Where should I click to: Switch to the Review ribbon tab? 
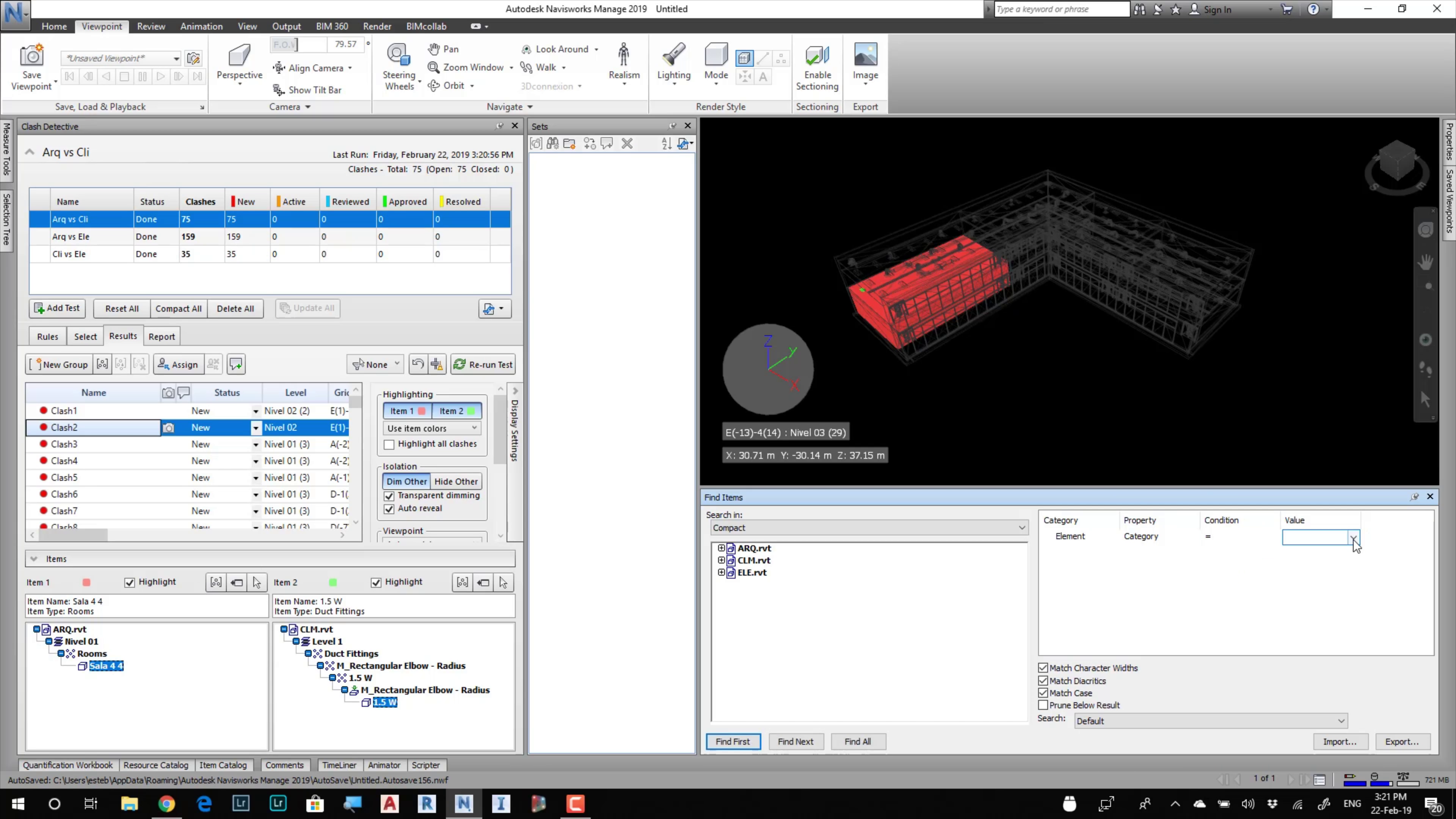pyautogui.click(x=151, y=26)
